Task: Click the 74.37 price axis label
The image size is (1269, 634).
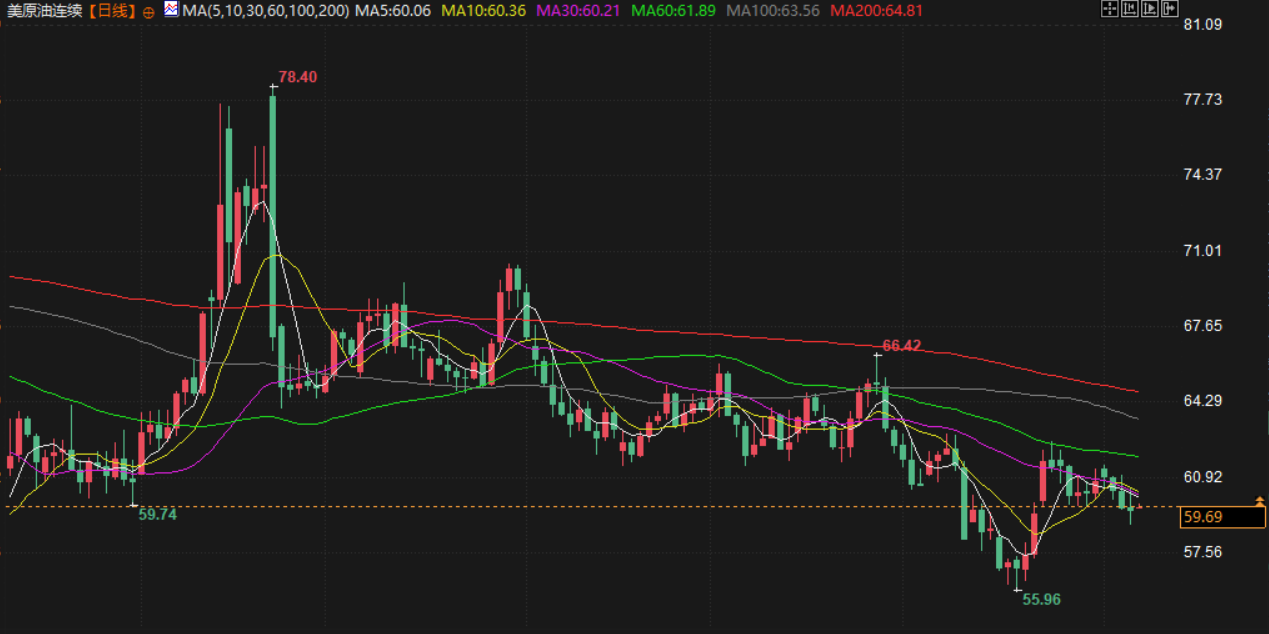Action: (x=1203, y=174)
